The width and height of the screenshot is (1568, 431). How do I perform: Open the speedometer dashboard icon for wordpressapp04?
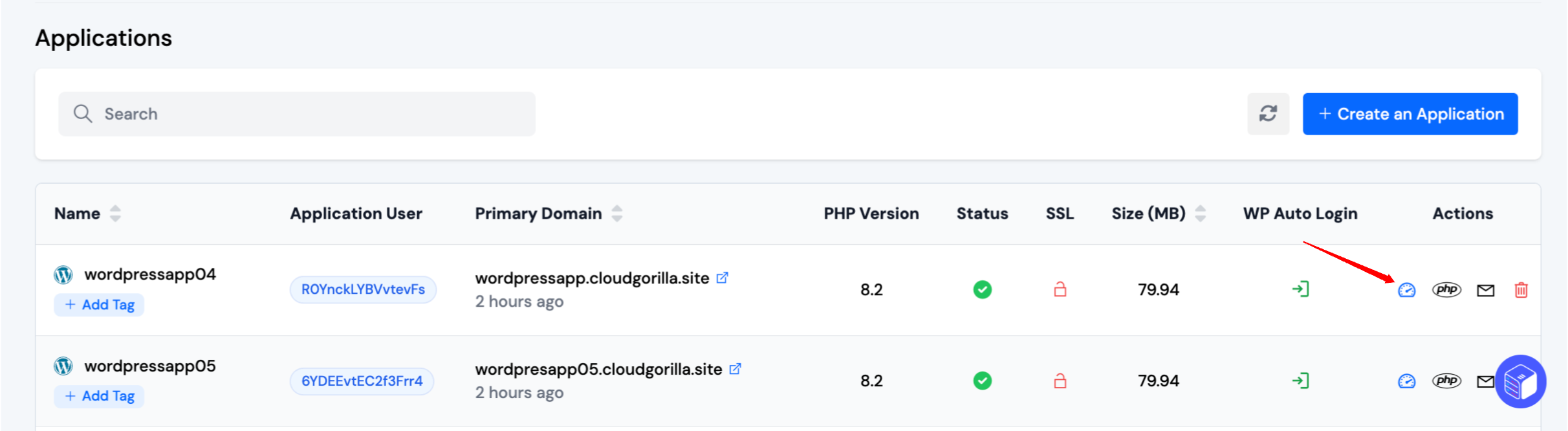point(1406,290)
